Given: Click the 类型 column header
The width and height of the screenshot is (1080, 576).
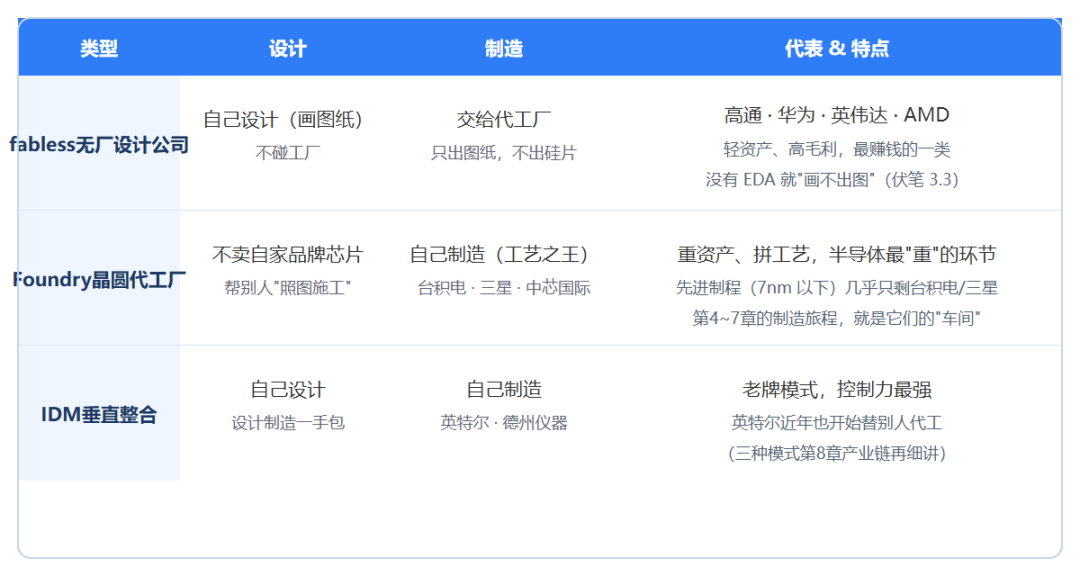Looking at the screenshot, I should [x=98, y=48].
